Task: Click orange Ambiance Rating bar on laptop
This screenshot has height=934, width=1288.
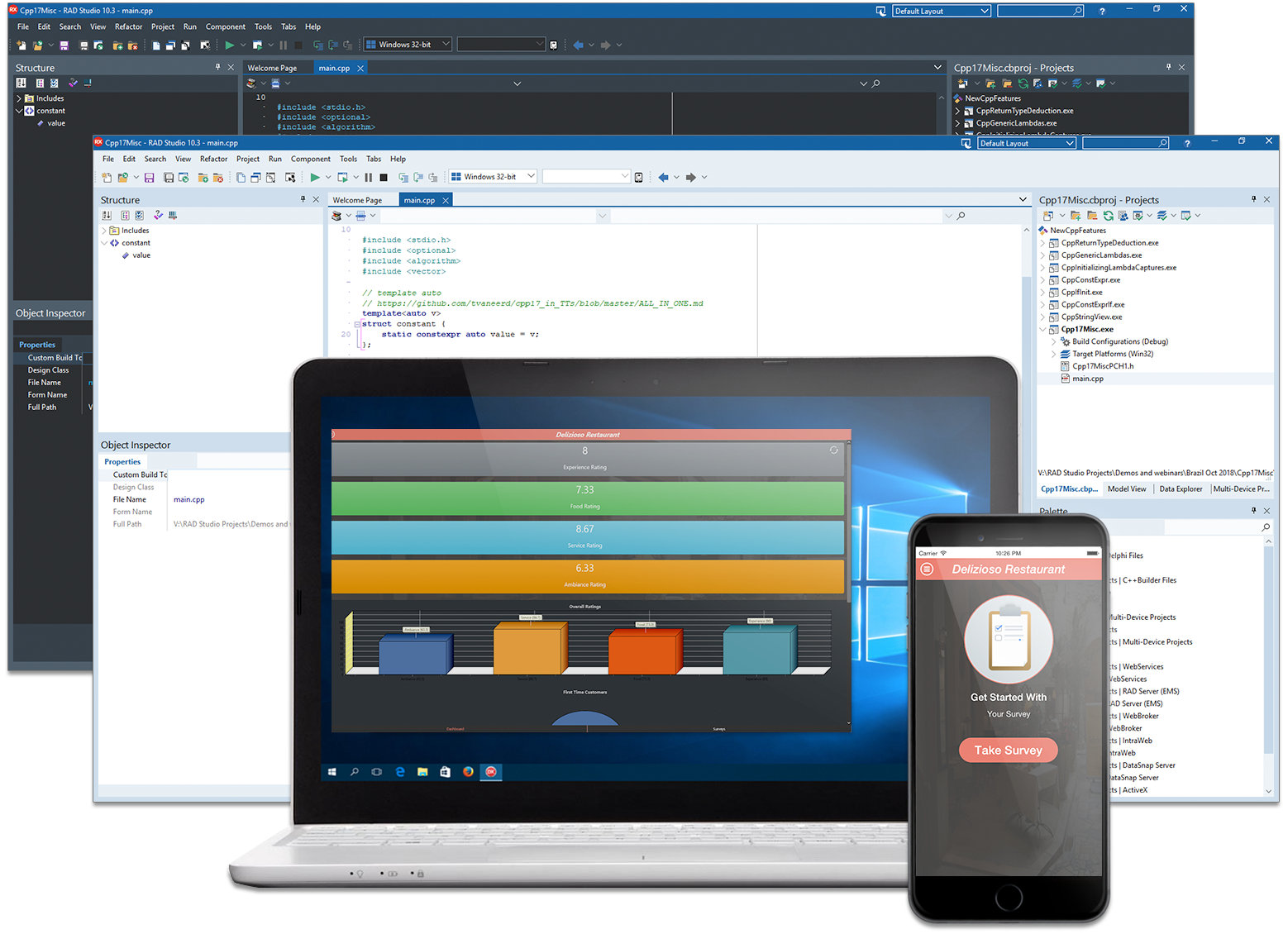Action: coord(587,576)
